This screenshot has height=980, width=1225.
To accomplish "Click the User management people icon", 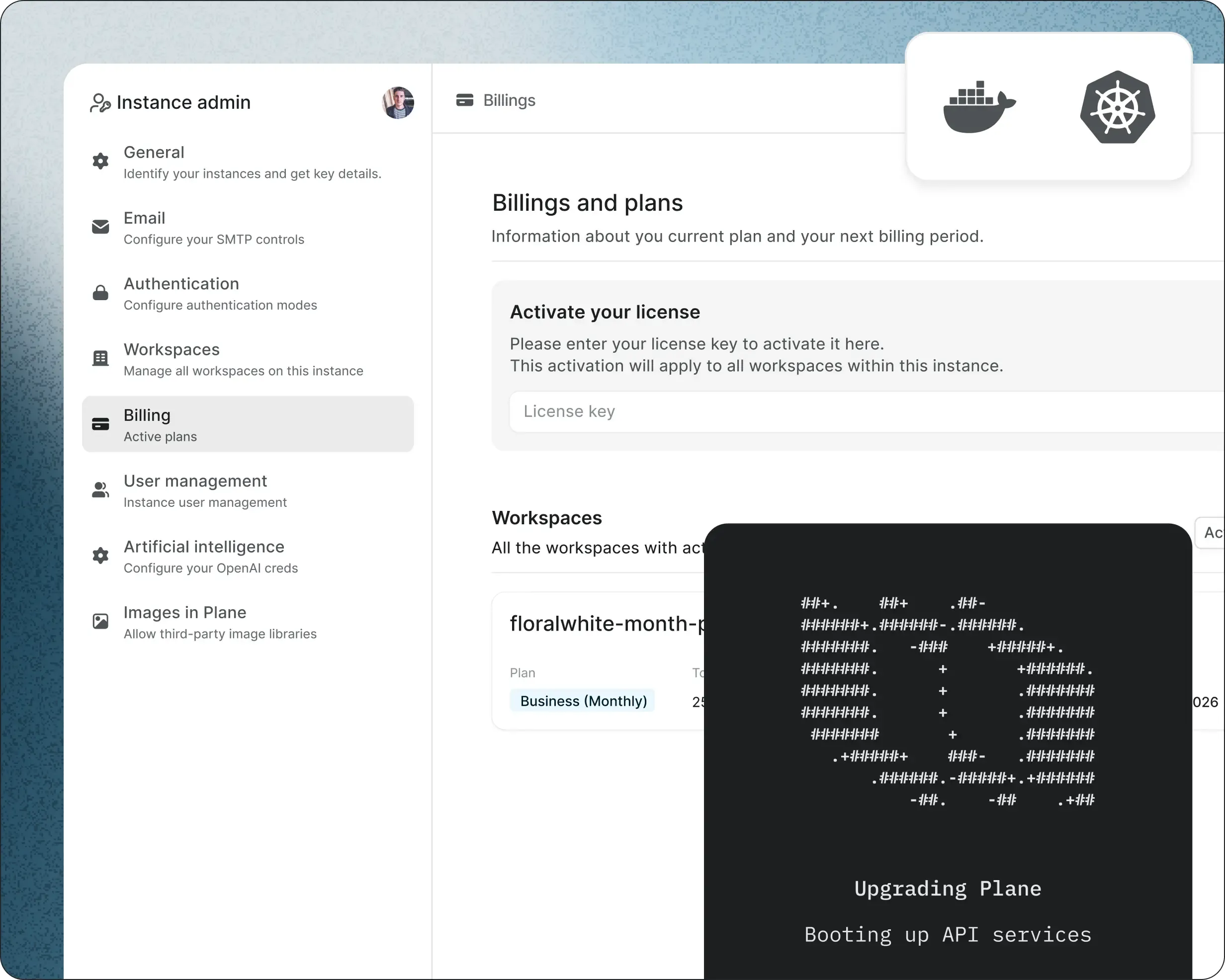I will 100,490.
